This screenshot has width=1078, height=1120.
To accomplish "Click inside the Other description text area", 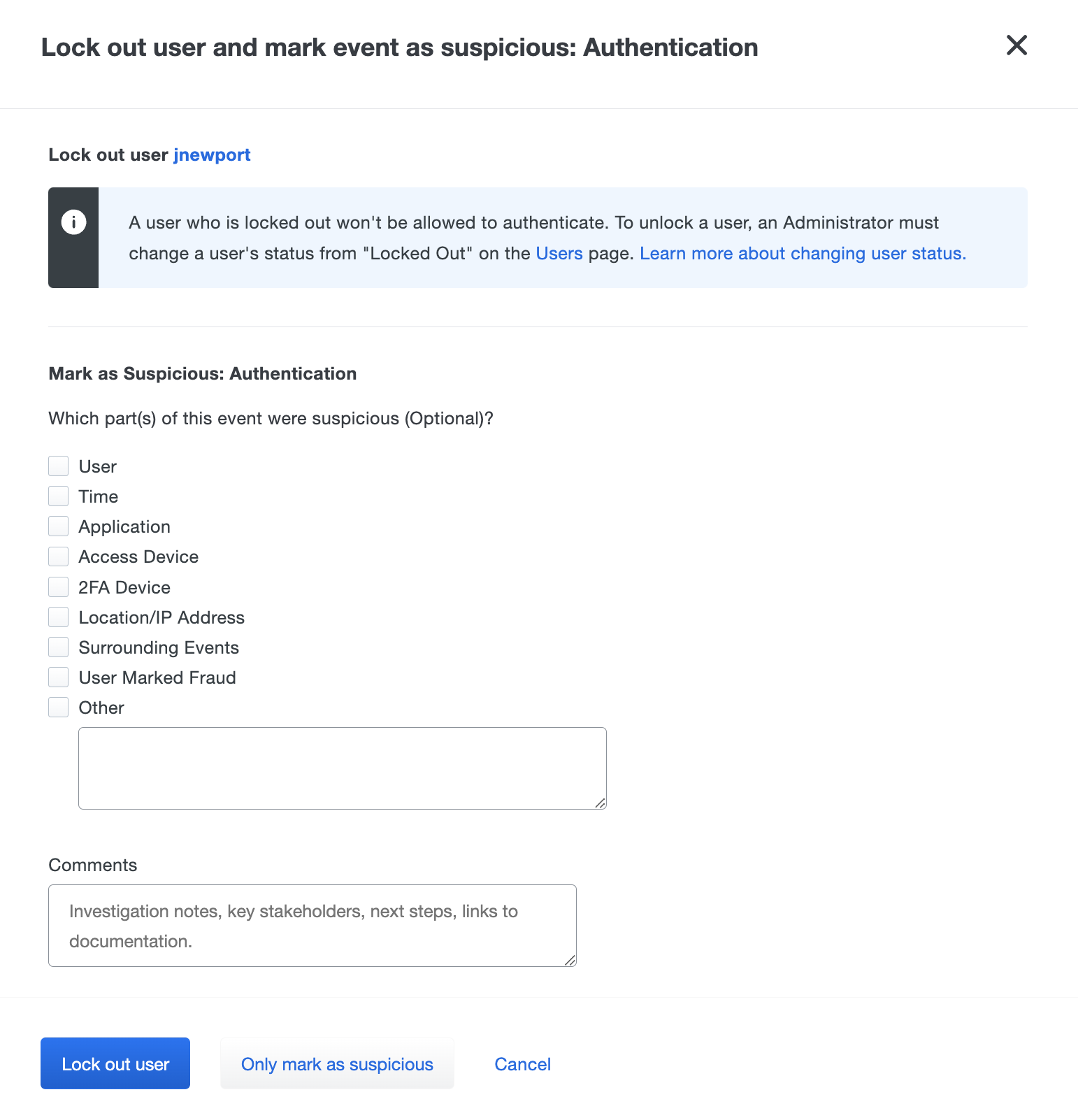I will (342, 767).
